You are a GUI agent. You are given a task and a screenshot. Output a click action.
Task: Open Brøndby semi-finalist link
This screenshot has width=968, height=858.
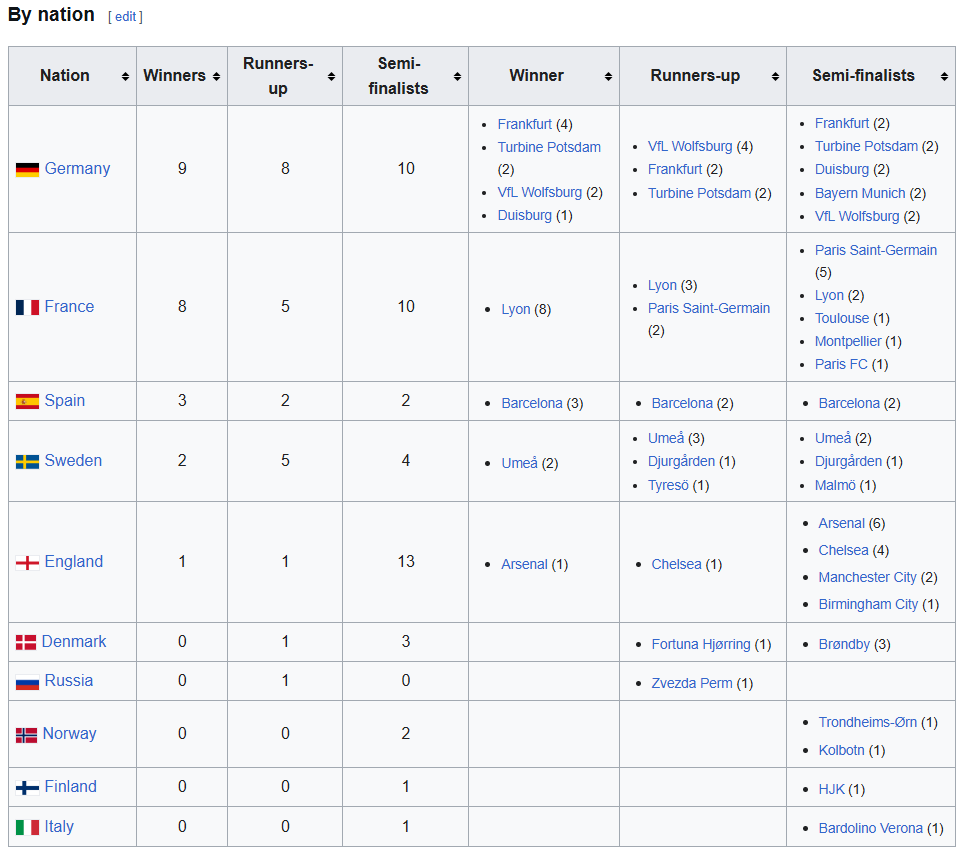(845, 645)
